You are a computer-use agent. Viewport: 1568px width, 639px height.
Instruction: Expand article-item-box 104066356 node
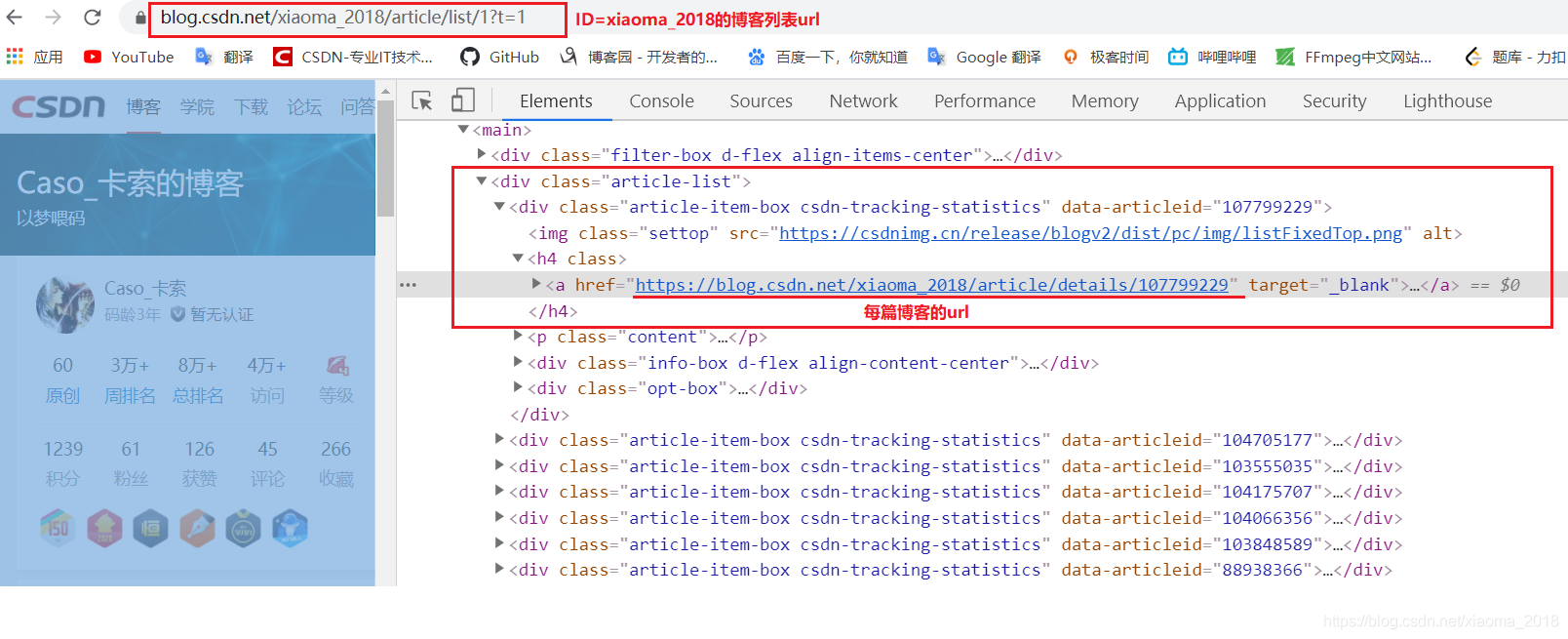click(x=499, y=517)
